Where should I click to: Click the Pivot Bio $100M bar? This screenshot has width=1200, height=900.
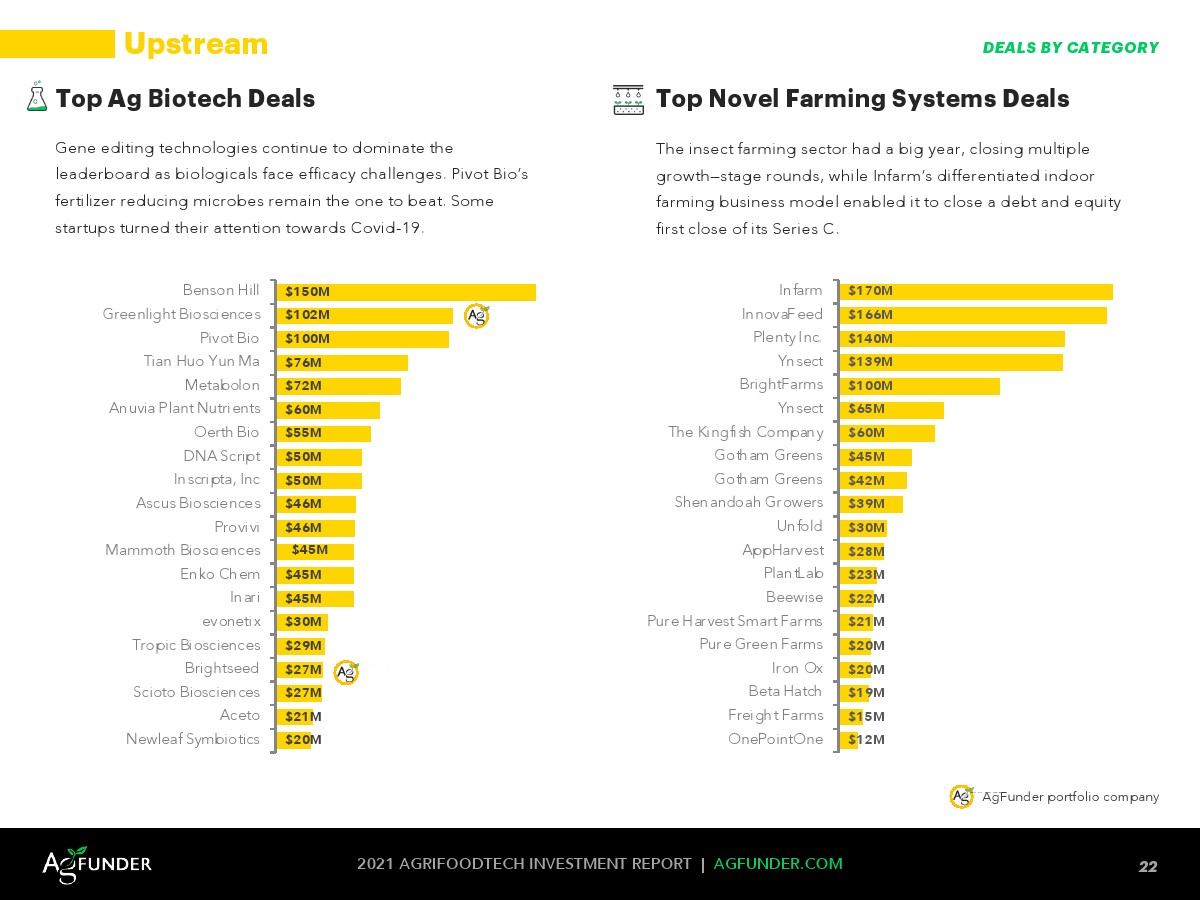pyautogui.click(x=362, y=339)
